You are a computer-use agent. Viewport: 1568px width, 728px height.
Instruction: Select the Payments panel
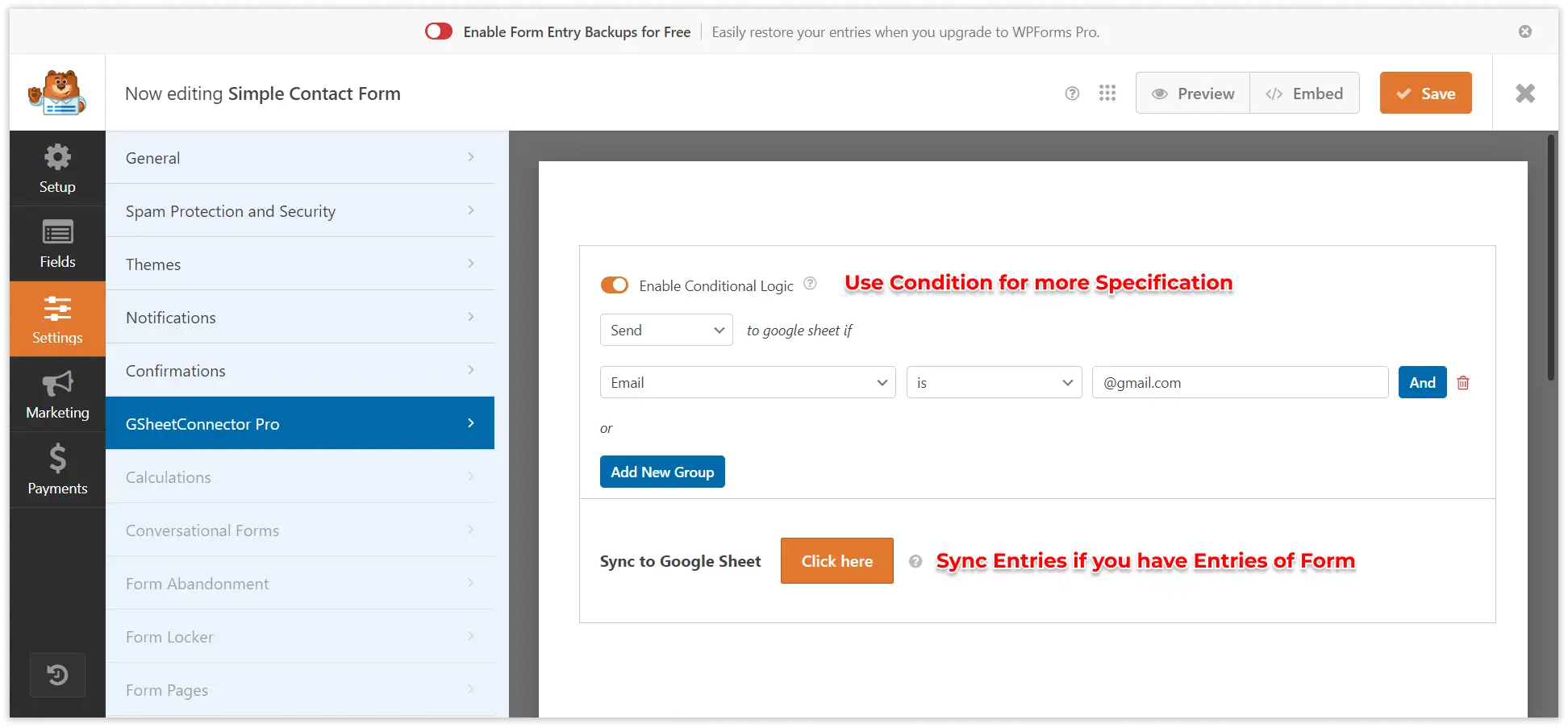point(56,469)
